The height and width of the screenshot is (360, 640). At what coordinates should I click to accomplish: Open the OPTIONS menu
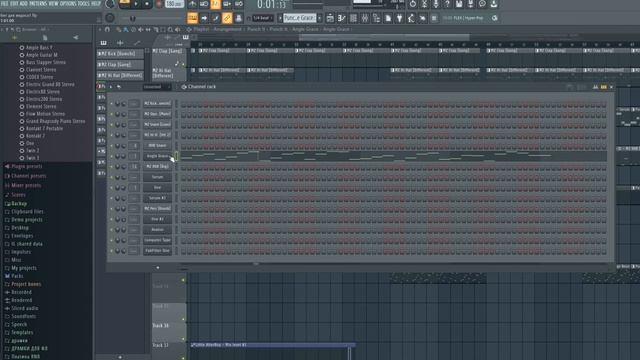point(68,4)
